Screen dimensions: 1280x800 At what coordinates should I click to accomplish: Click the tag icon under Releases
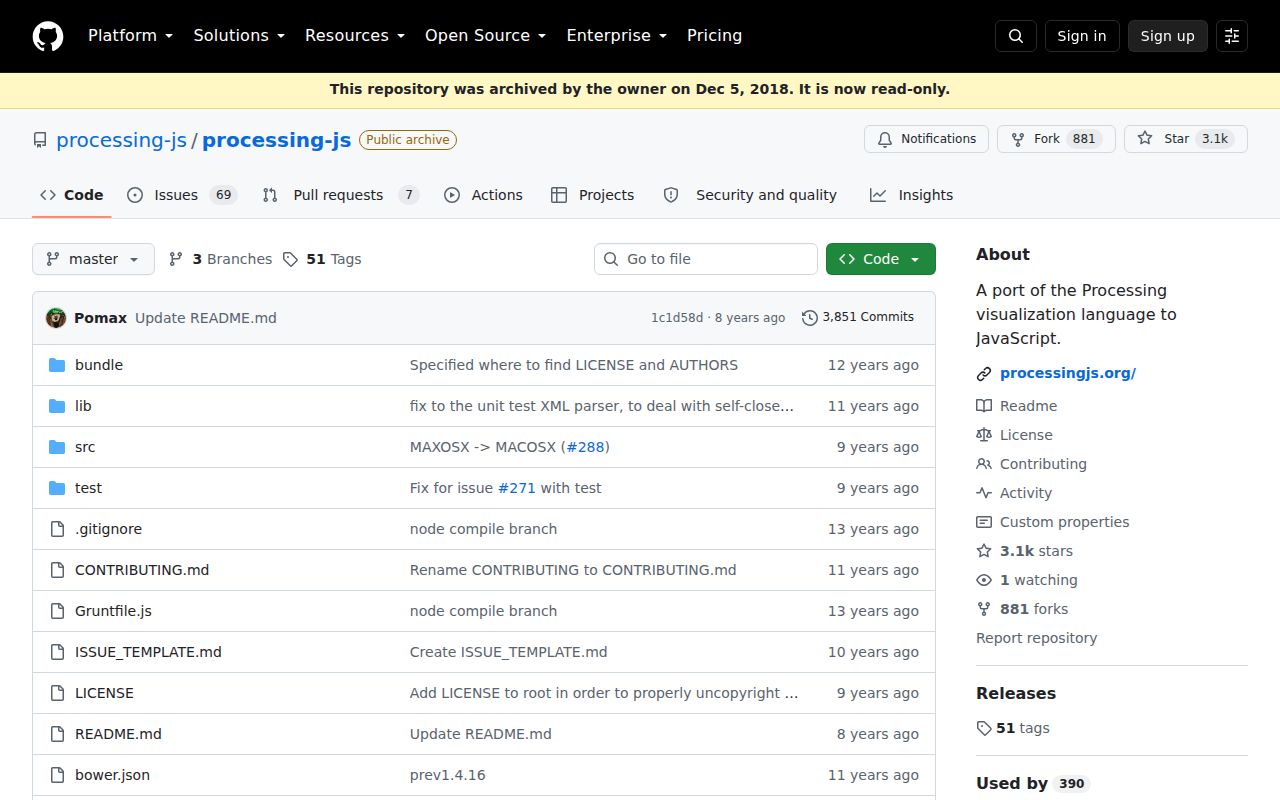coord(984,728)
